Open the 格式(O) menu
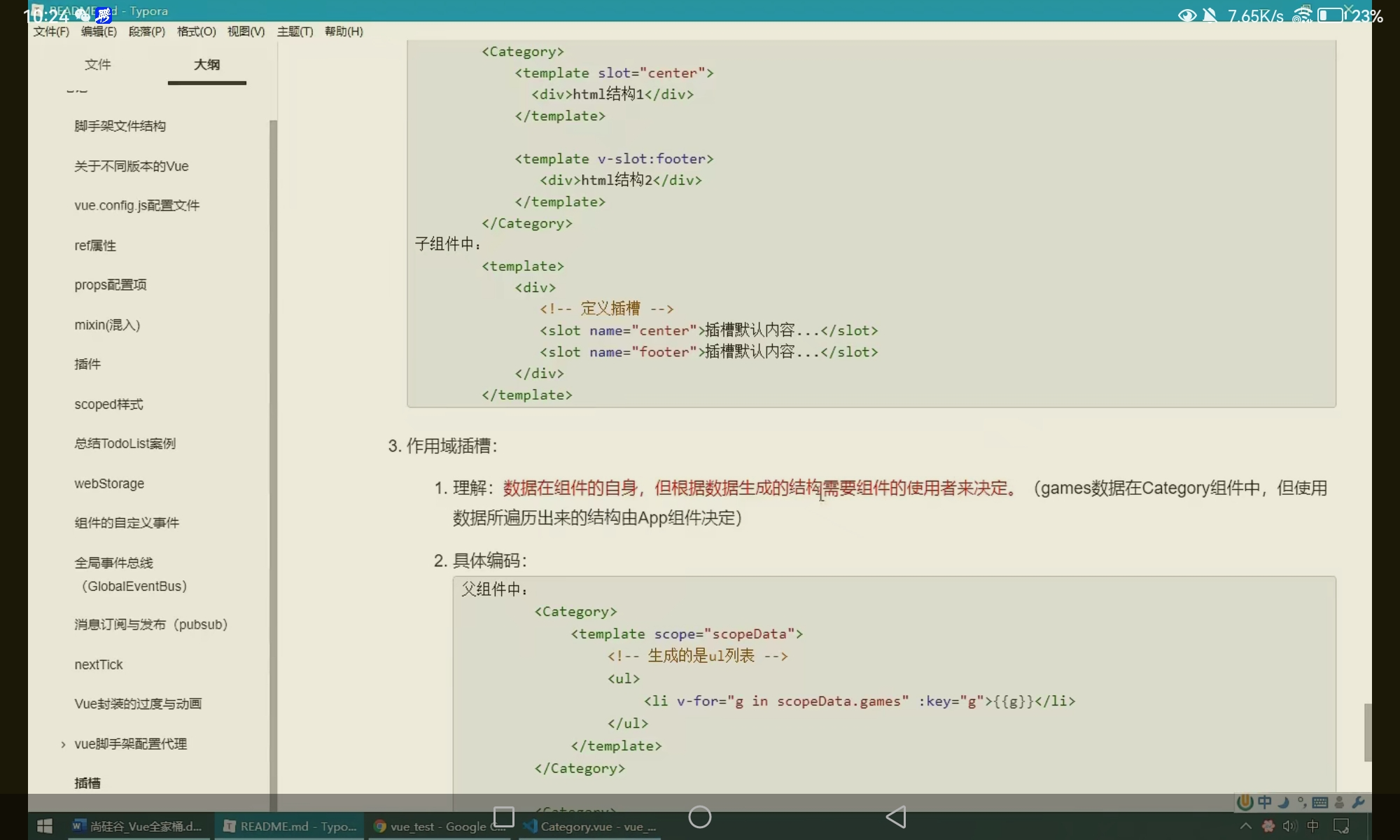 [x=196, y=31]
